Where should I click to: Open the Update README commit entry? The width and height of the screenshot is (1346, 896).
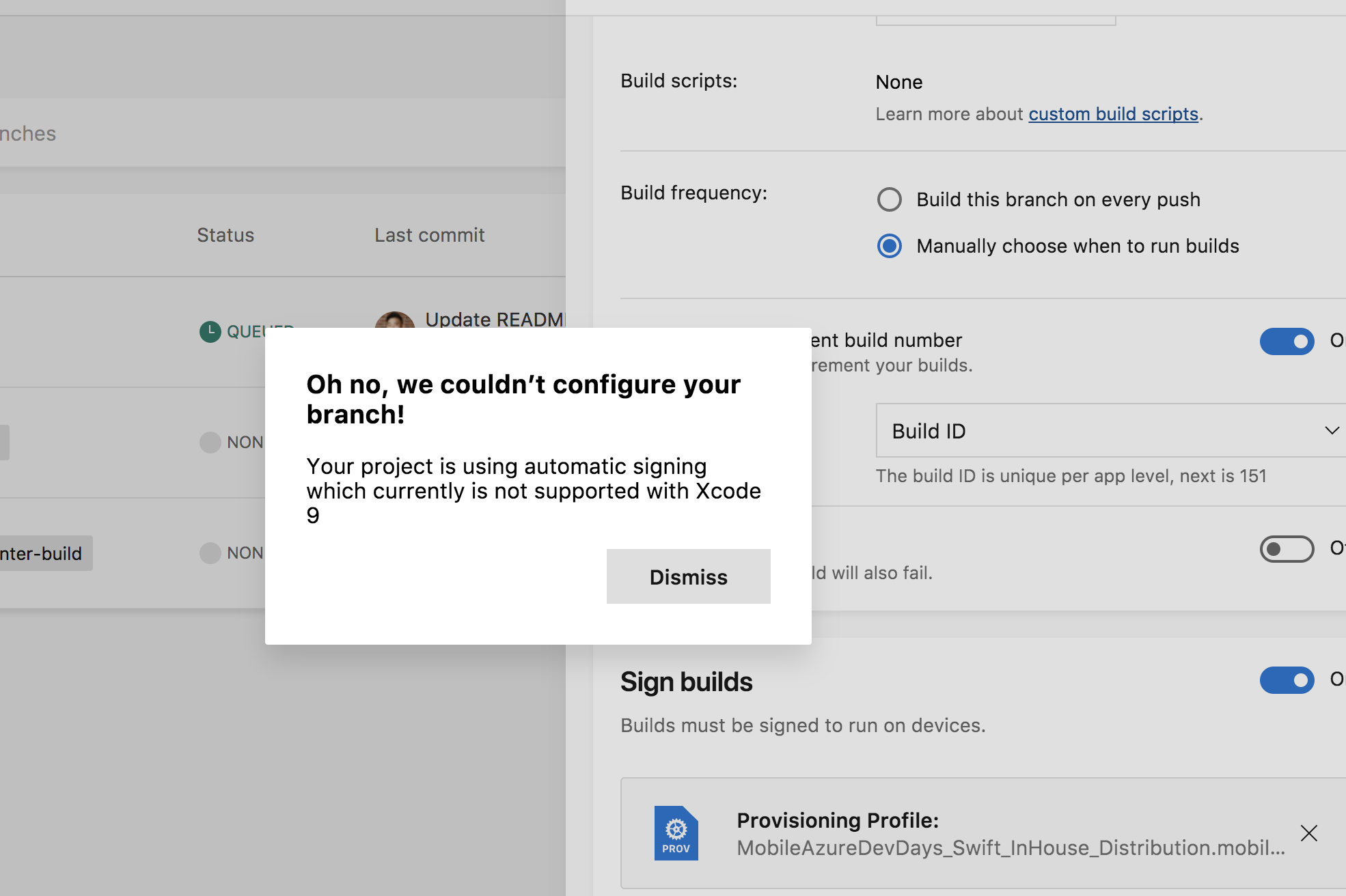click(495, 319)
